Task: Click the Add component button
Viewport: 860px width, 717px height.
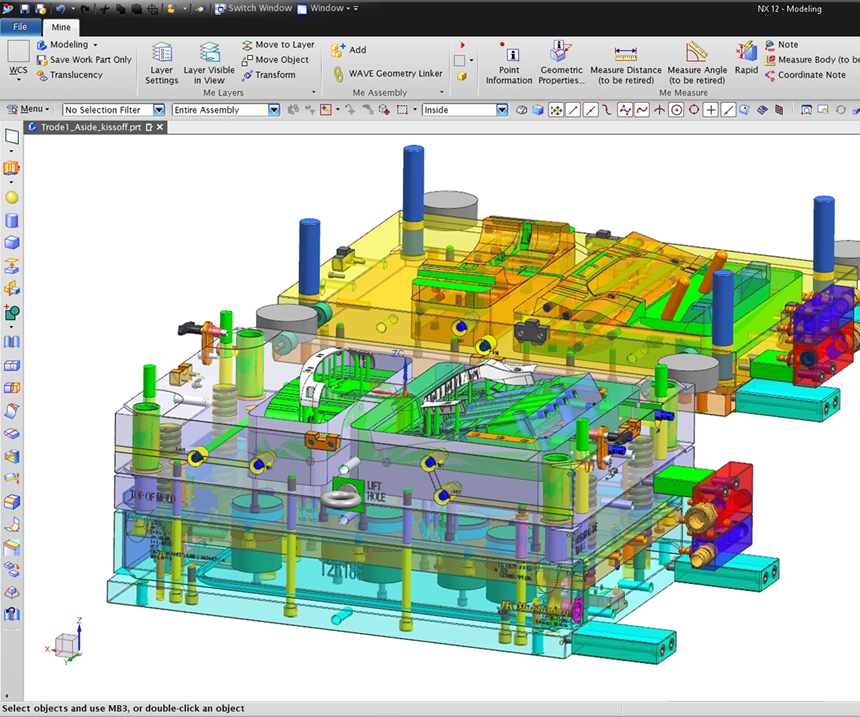Action: pos(349,49)
